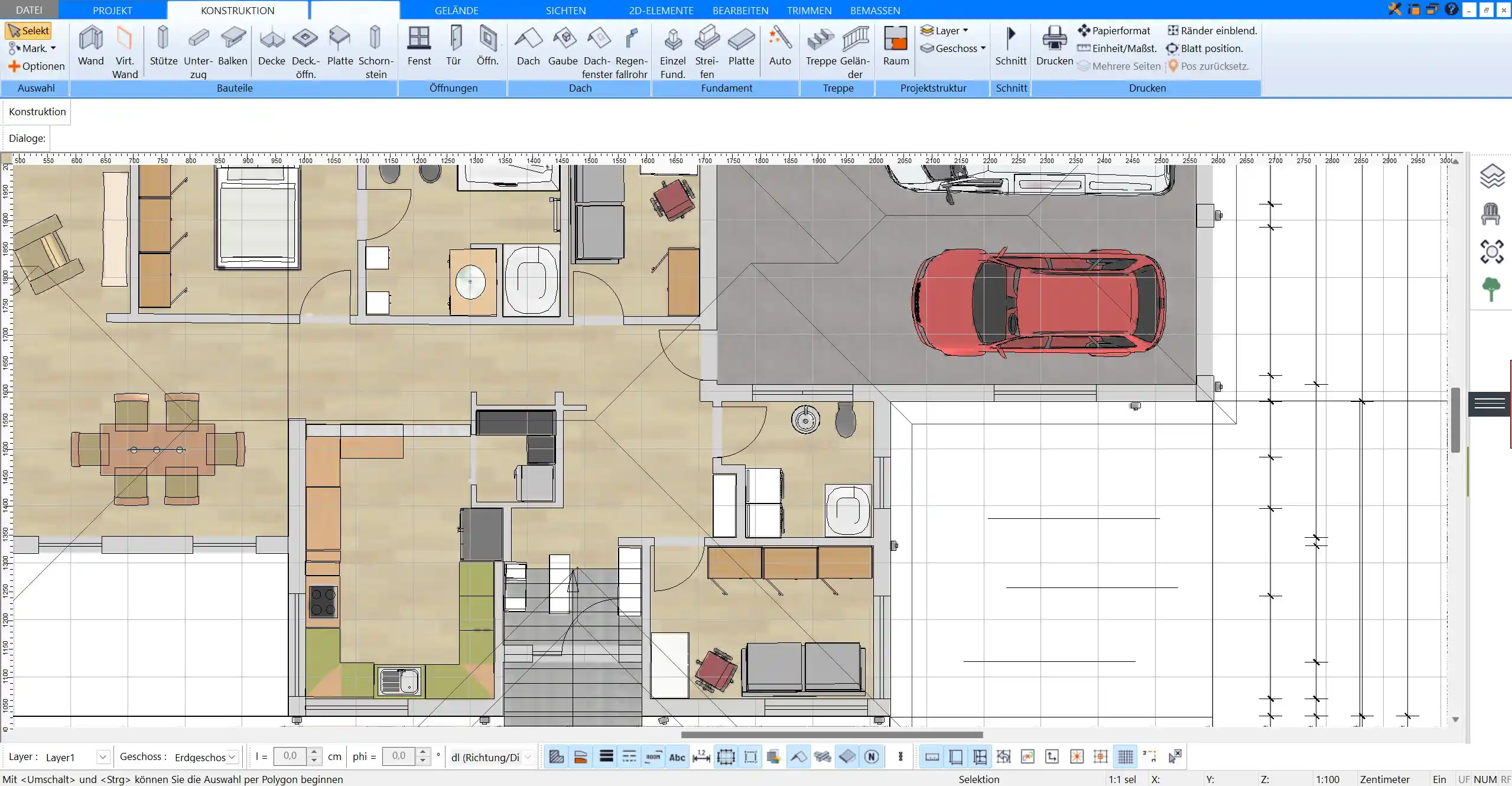This screenshot has width=1512, height=786.
Task: Select the Gaube dormer tool
Action: click(x=562, y=46)
